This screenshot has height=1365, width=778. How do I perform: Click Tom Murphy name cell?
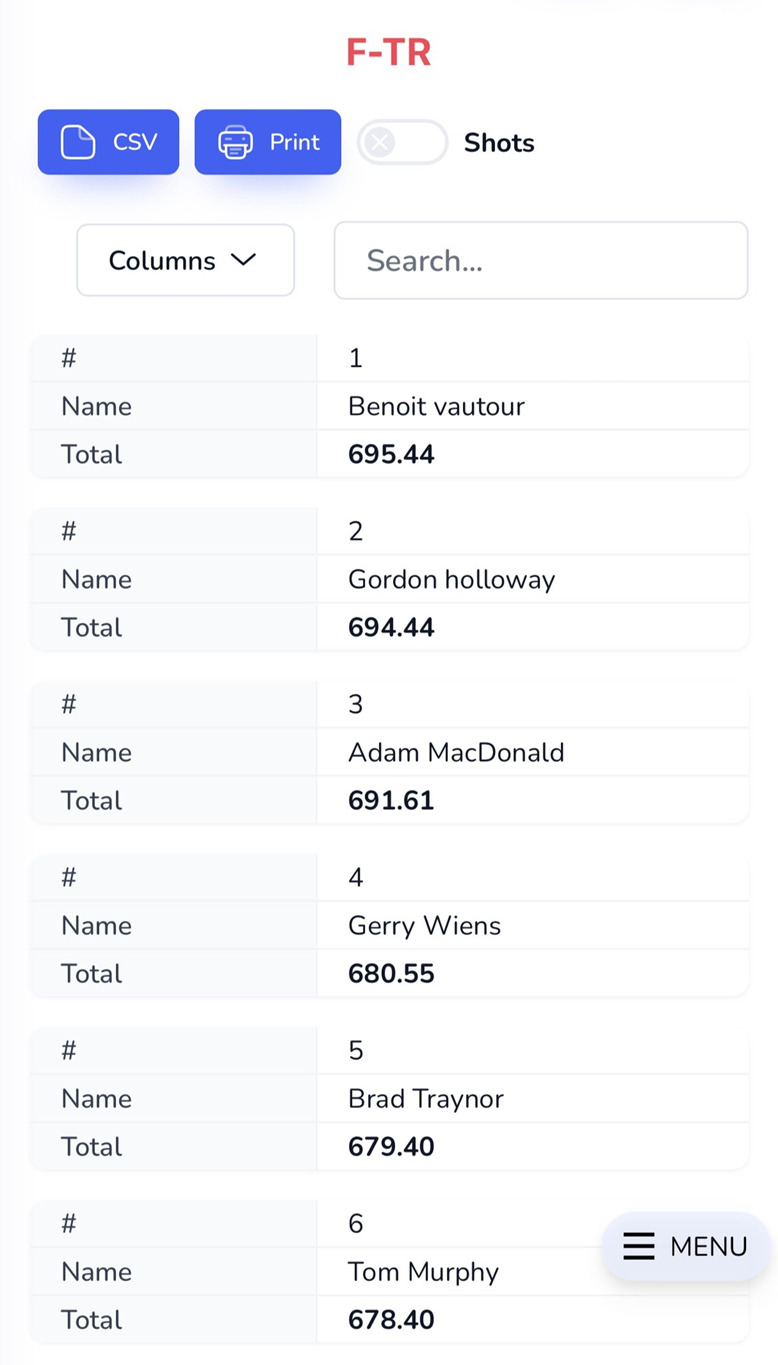[x=423, y=1271]
